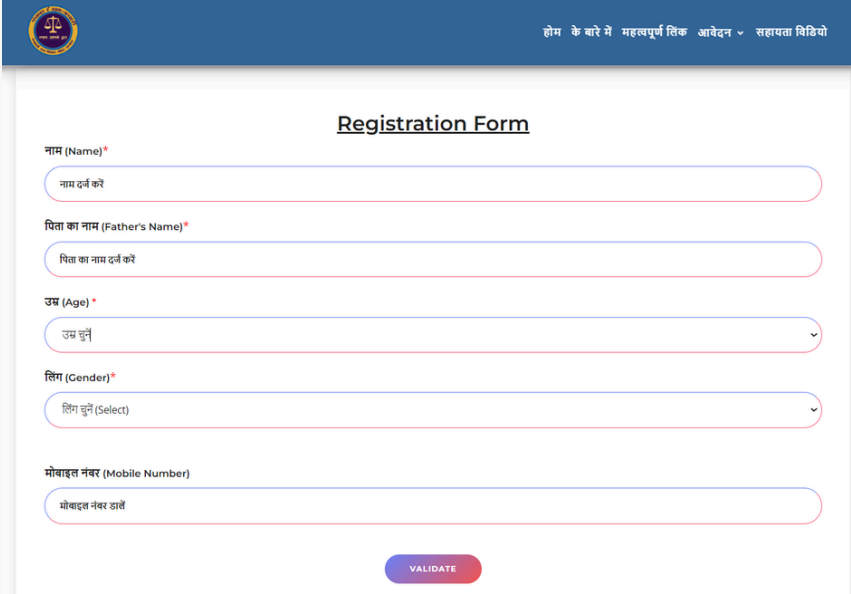Click the arrow on the Gender dropdown
Screen dimensions: 851x594
pos(813,410)
